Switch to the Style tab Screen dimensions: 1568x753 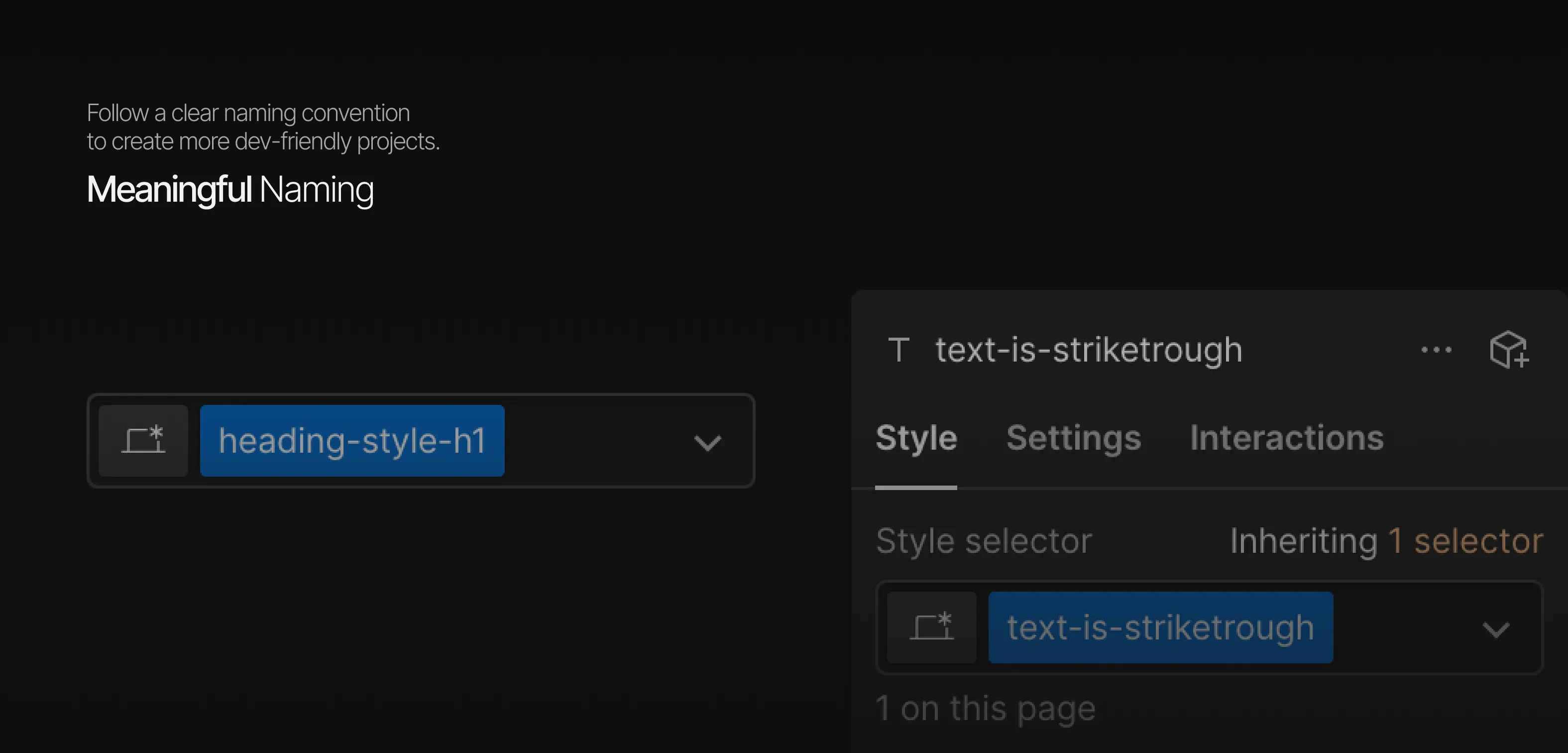(916, 438)
